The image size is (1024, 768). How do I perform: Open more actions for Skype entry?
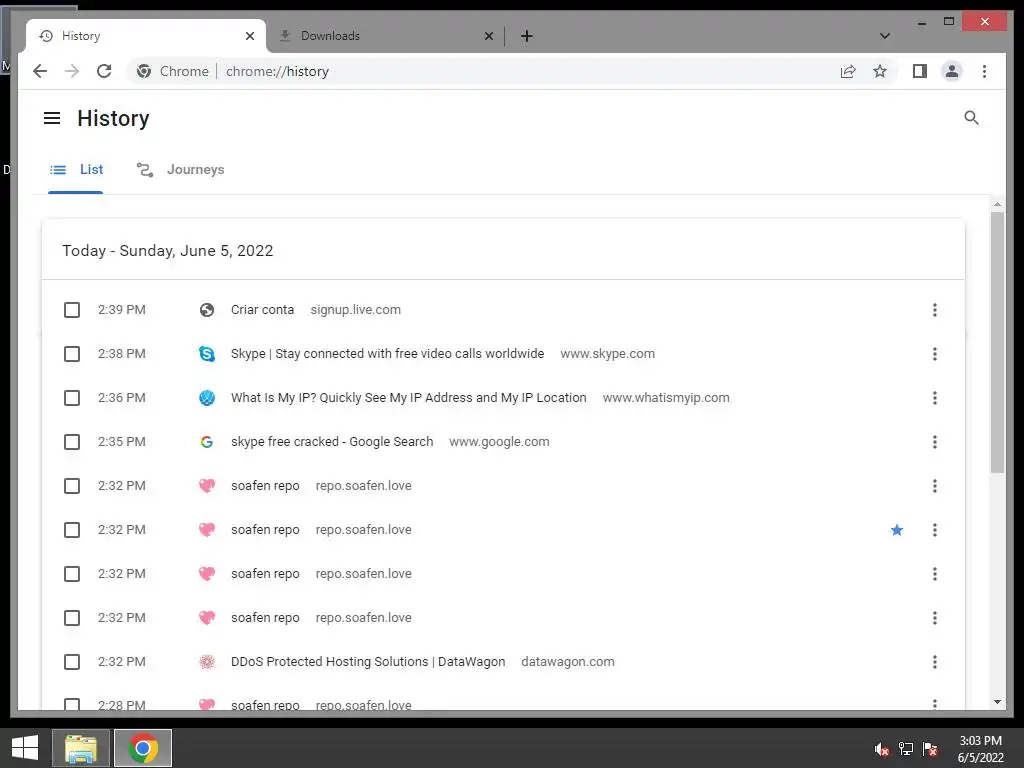click(935, 354)
